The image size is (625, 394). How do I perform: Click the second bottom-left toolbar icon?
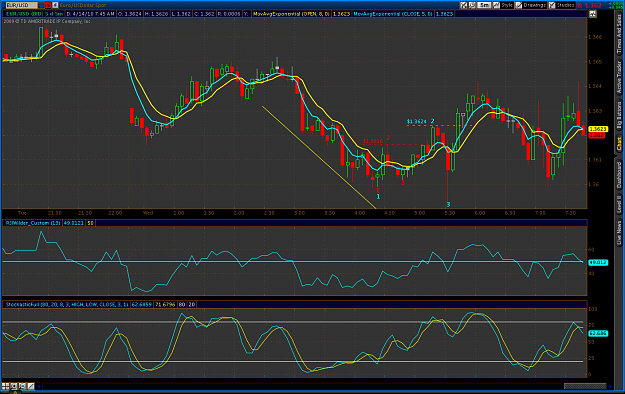(14, 386)
